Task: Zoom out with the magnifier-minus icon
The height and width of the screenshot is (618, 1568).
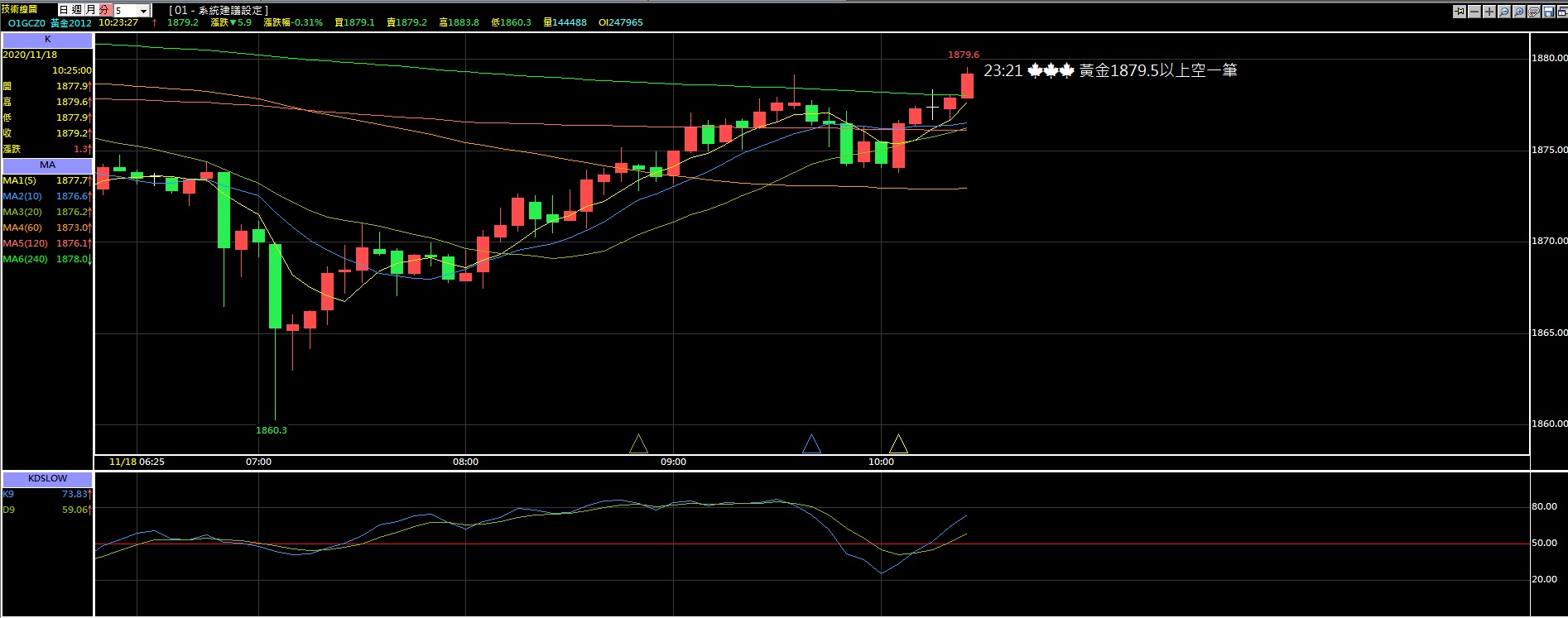Action: click(1504, 12)
